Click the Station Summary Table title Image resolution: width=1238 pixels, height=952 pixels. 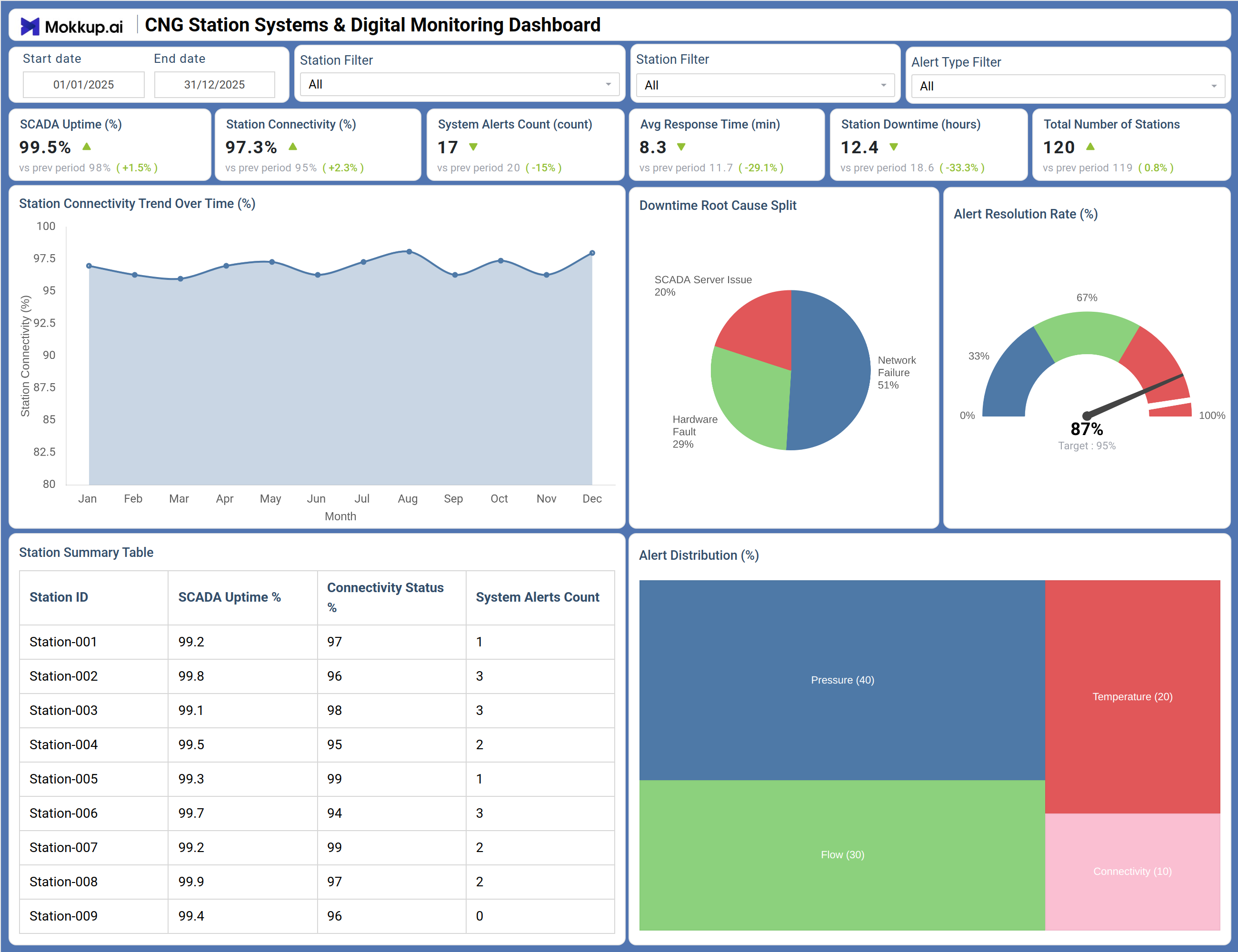86,553
